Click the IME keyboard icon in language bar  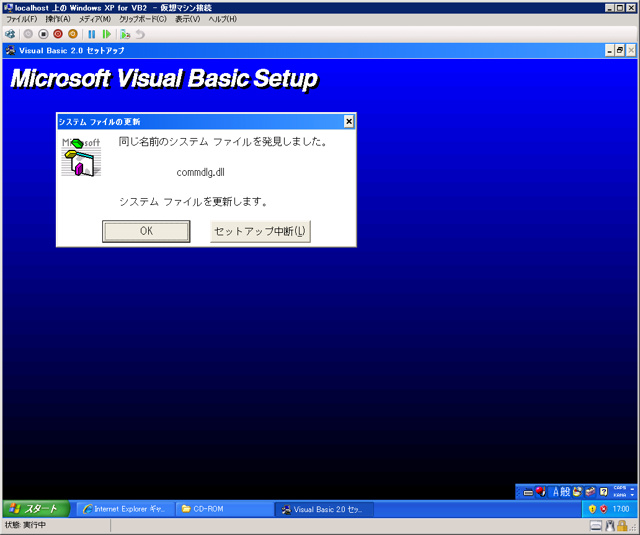tap(528, 493)
